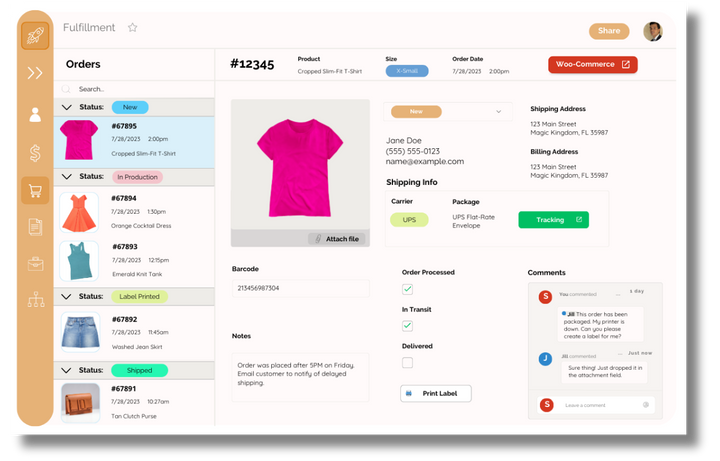Check the Delivered checkbox

pos(407,362)
